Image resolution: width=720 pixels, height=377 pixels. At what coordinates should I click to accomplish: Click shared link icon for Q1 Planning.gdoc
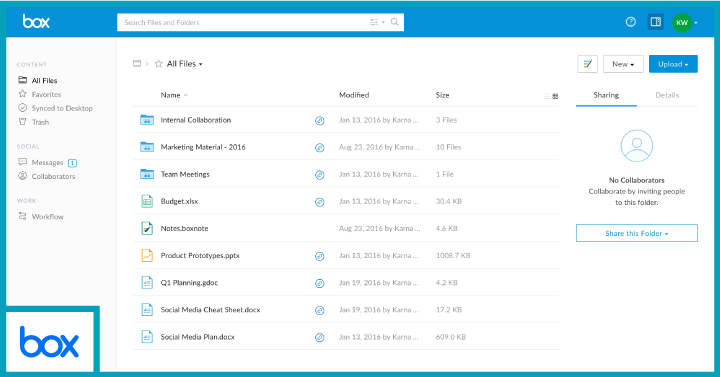(320, 283)
